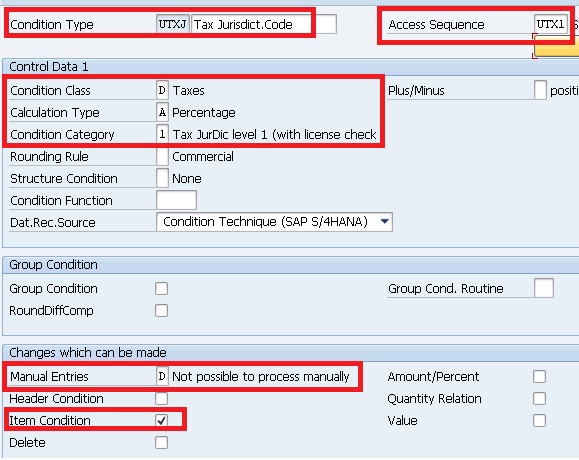Click the Condition Function input field
Image resolution: width=579 pixels, height=460 pixels.
(x=176, y=200)
